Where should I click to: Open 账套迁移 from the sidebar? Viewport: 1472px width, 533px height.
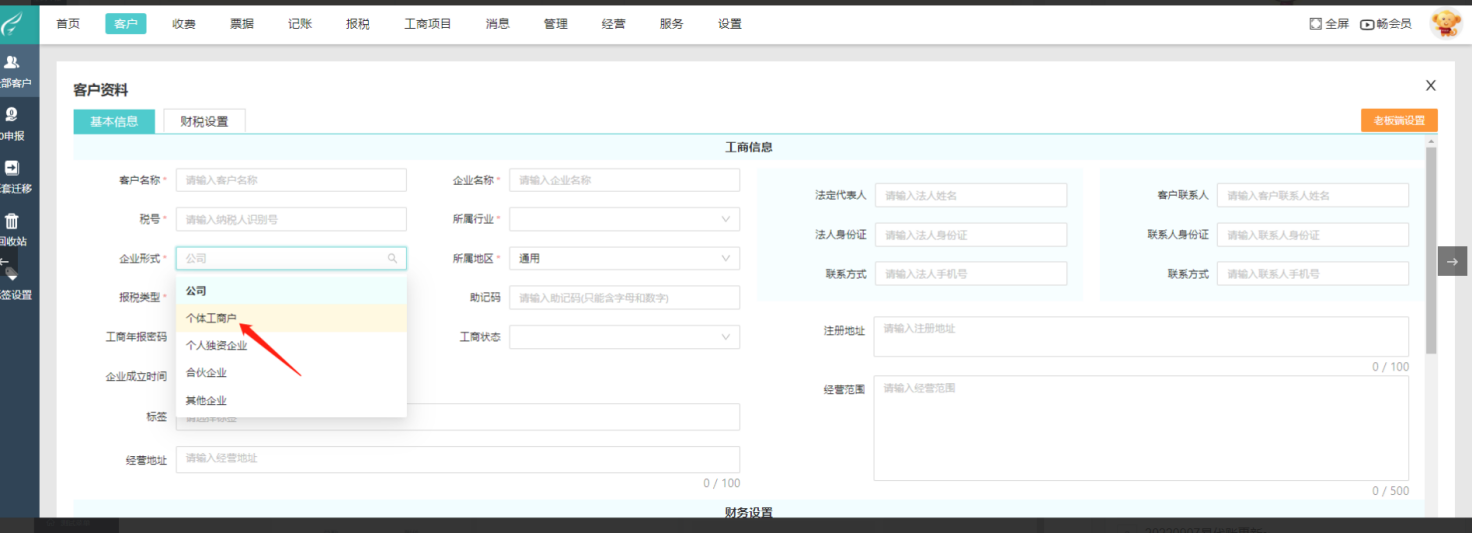[x=12, y=169]
